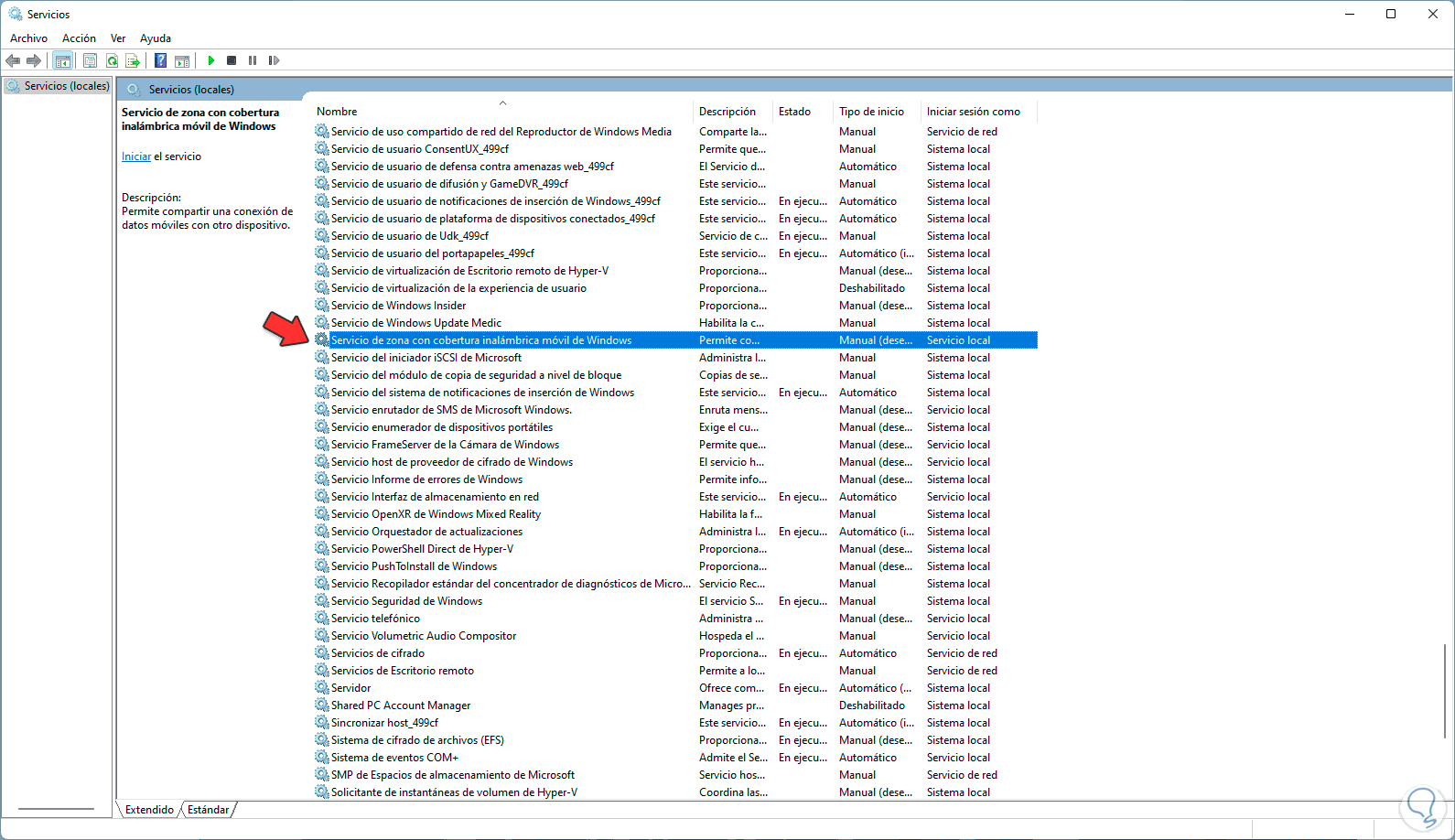Start the service with the green play icon

(x=210, y=60)
